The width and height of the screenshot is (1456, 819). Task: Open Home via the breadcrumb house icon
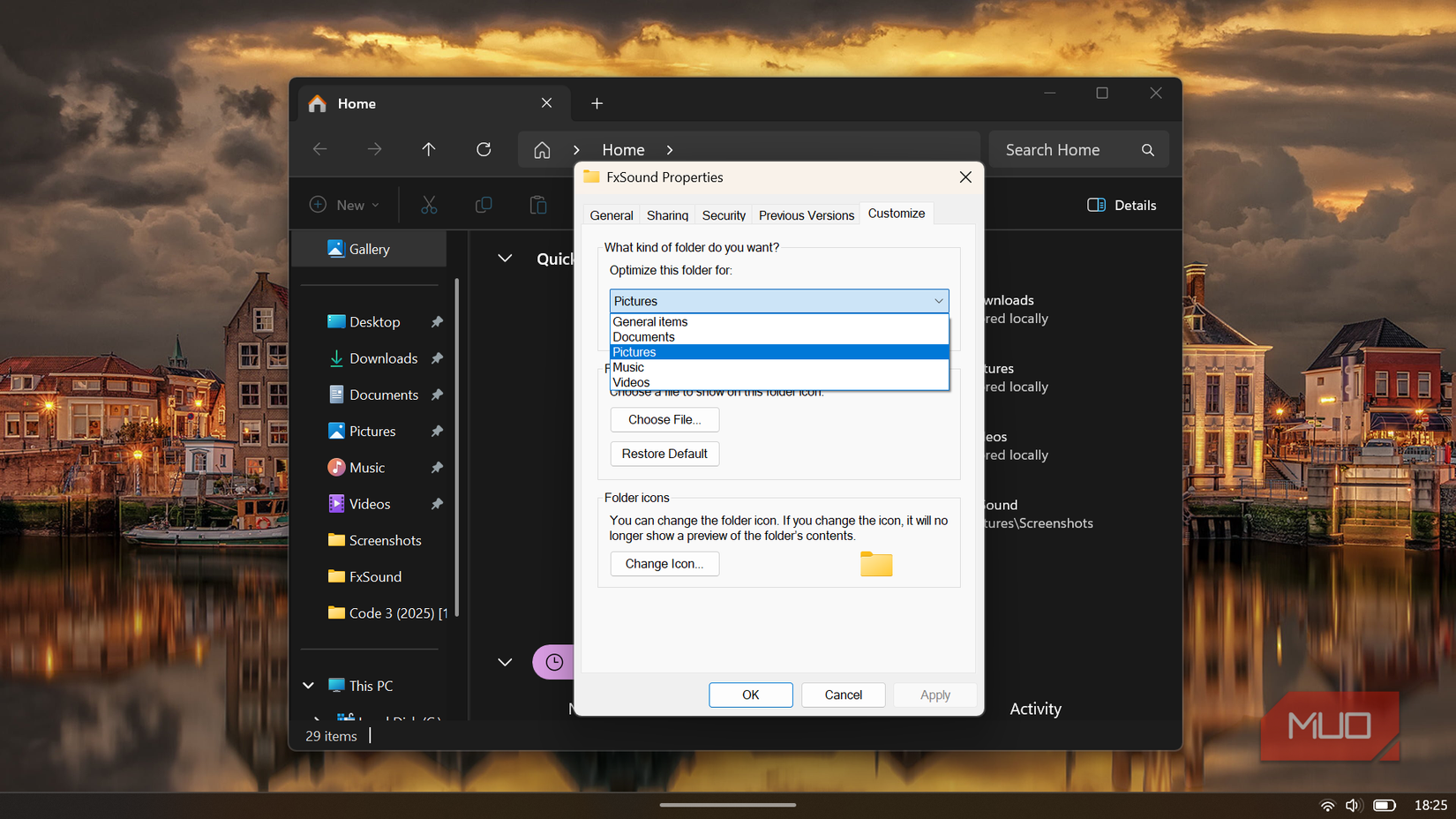point(541,149)
